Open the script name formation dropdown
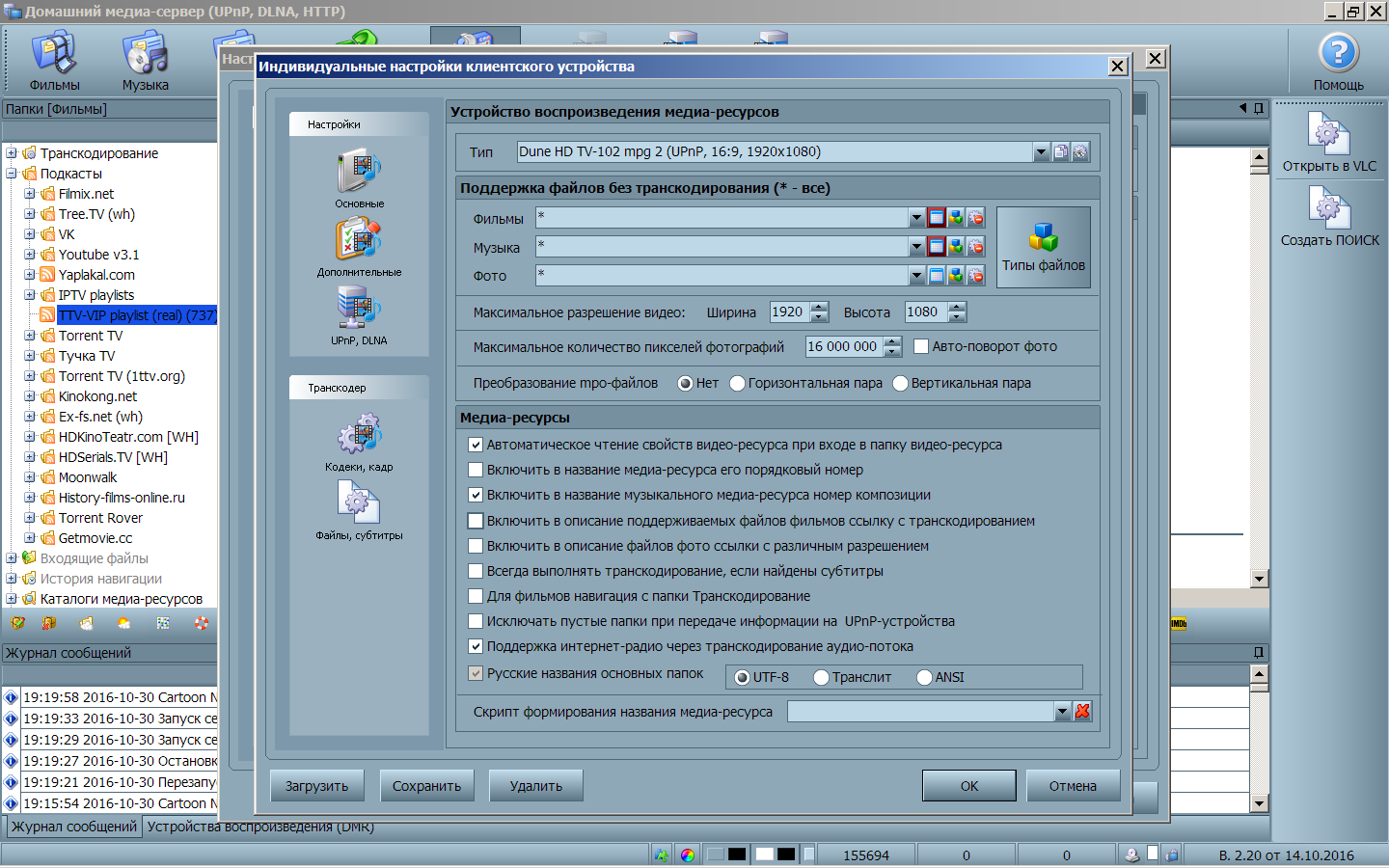1389x868 pixels. 1062,712
